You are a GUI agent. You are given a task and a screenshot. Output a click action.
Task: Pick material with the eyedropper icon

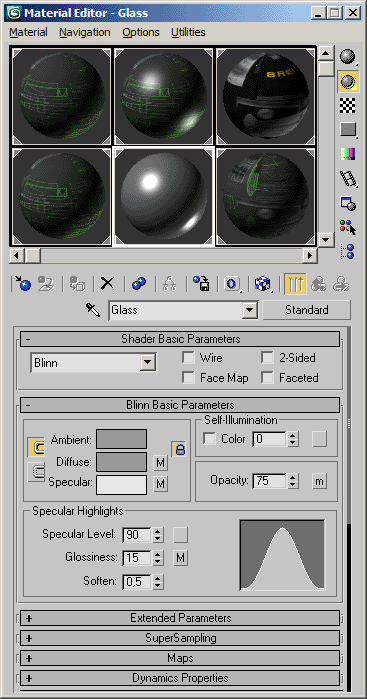(93, 310)
